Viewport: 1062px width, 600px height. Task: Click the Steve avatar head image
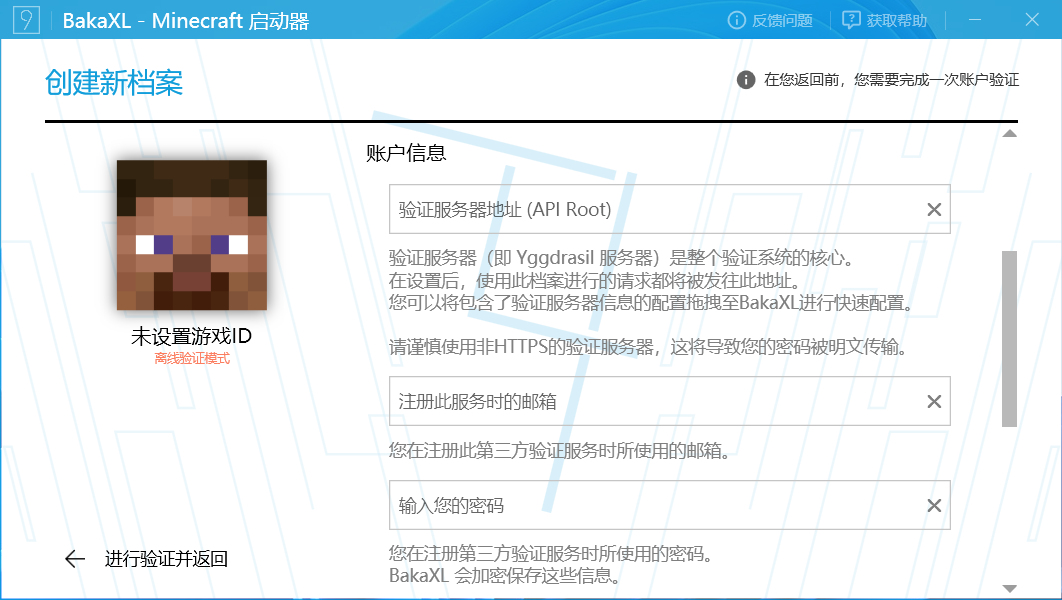[x=192, y=235]
